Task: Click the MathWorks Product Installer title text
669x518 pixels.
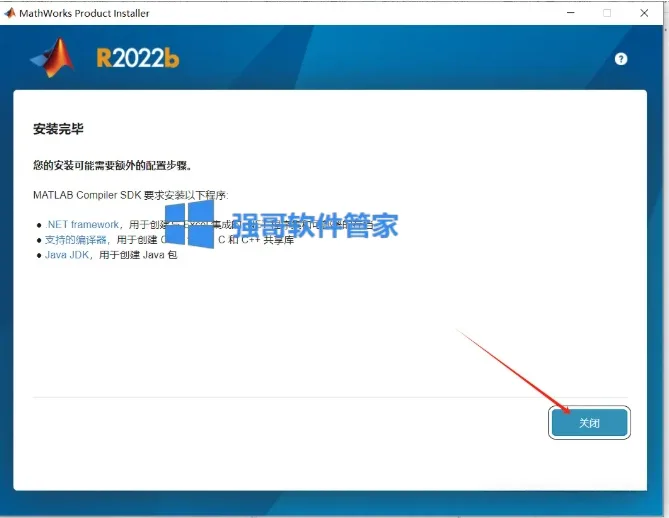Action: [x=84, y=13]
